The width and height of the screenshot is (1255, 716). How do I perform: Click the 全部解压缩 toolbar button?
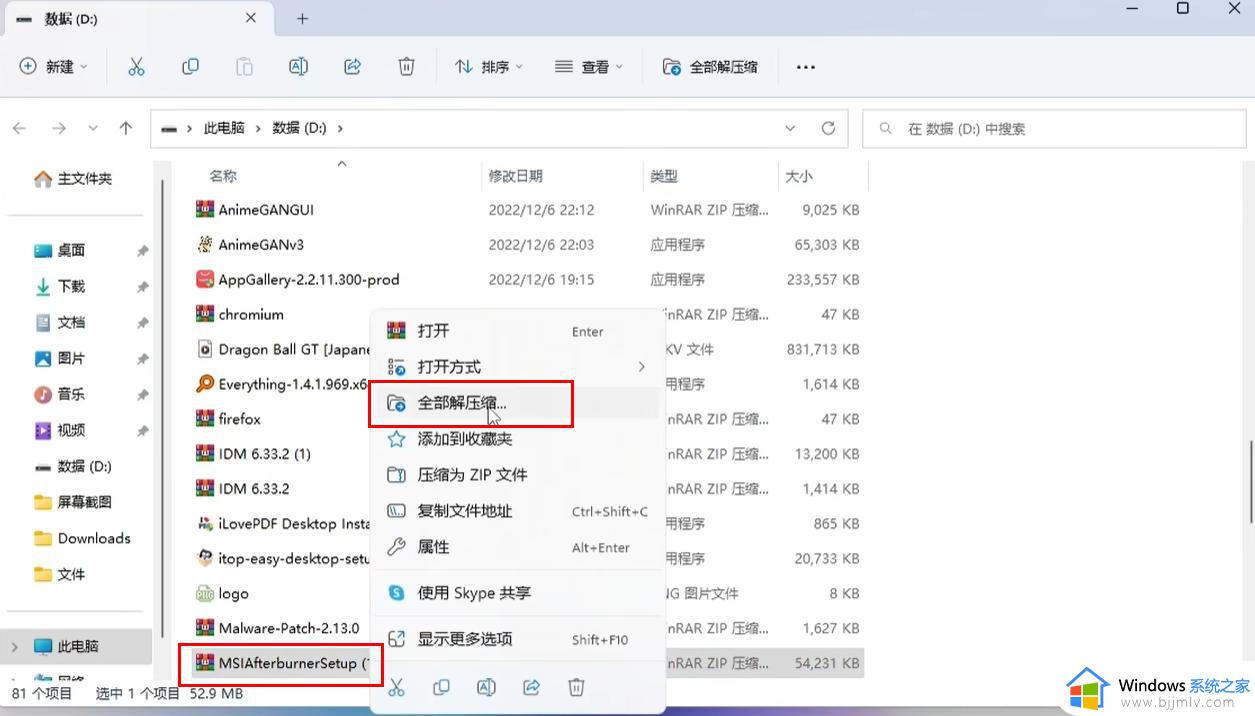pyautogui.click(x=711, y=67)
